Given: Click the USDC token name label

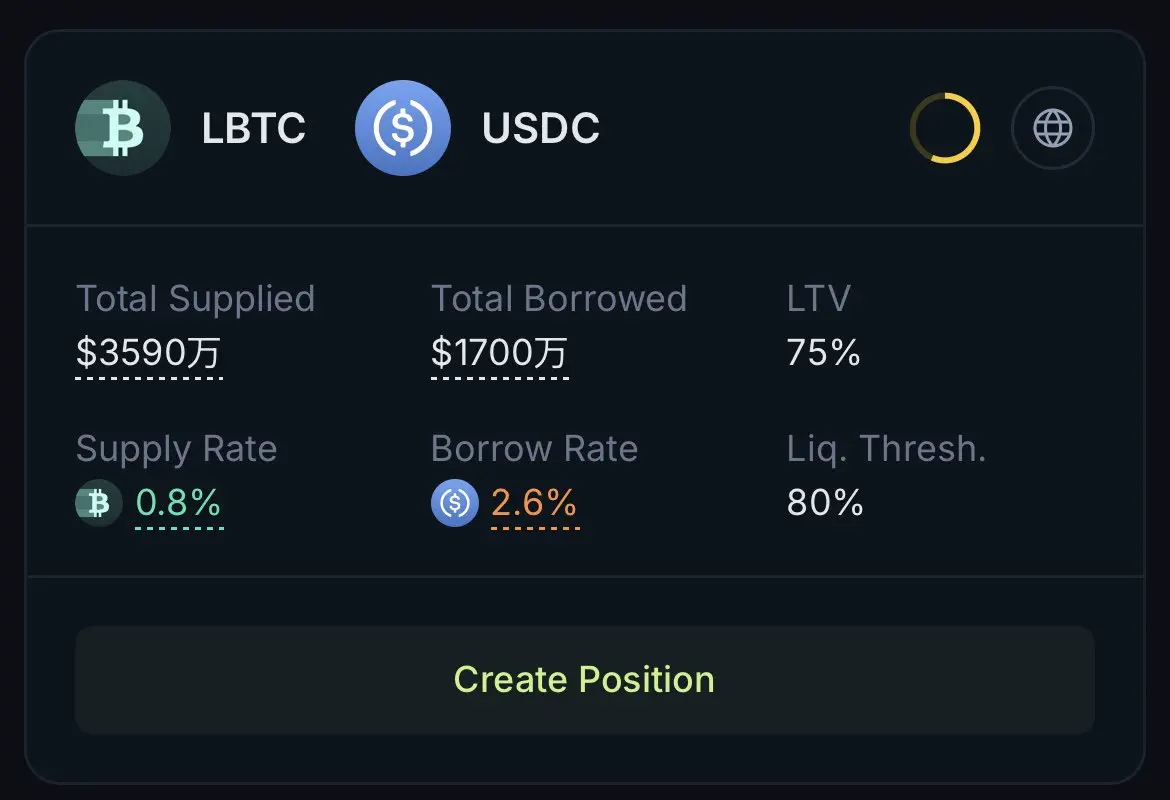Looking at the screenshot, I should (x=541, y=128).
